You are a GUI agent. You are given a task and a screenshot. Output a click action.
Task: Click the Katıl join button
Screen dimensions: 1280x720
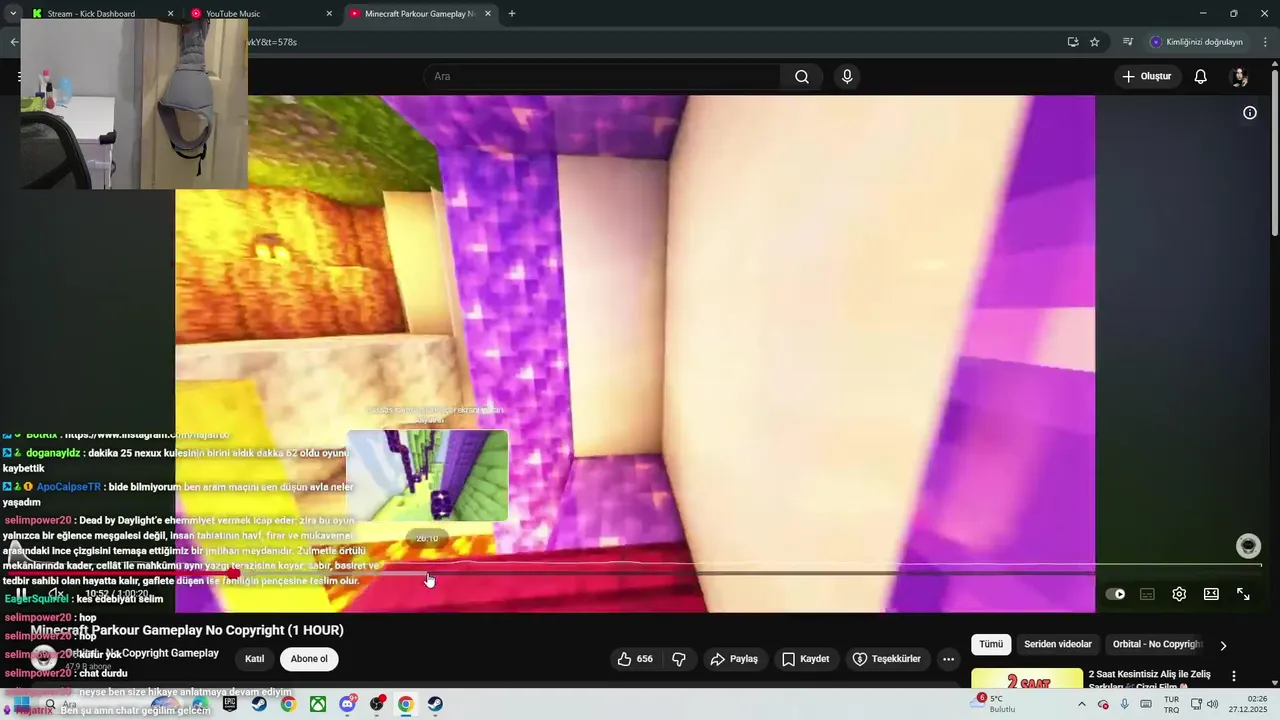[x=255, y=659]
